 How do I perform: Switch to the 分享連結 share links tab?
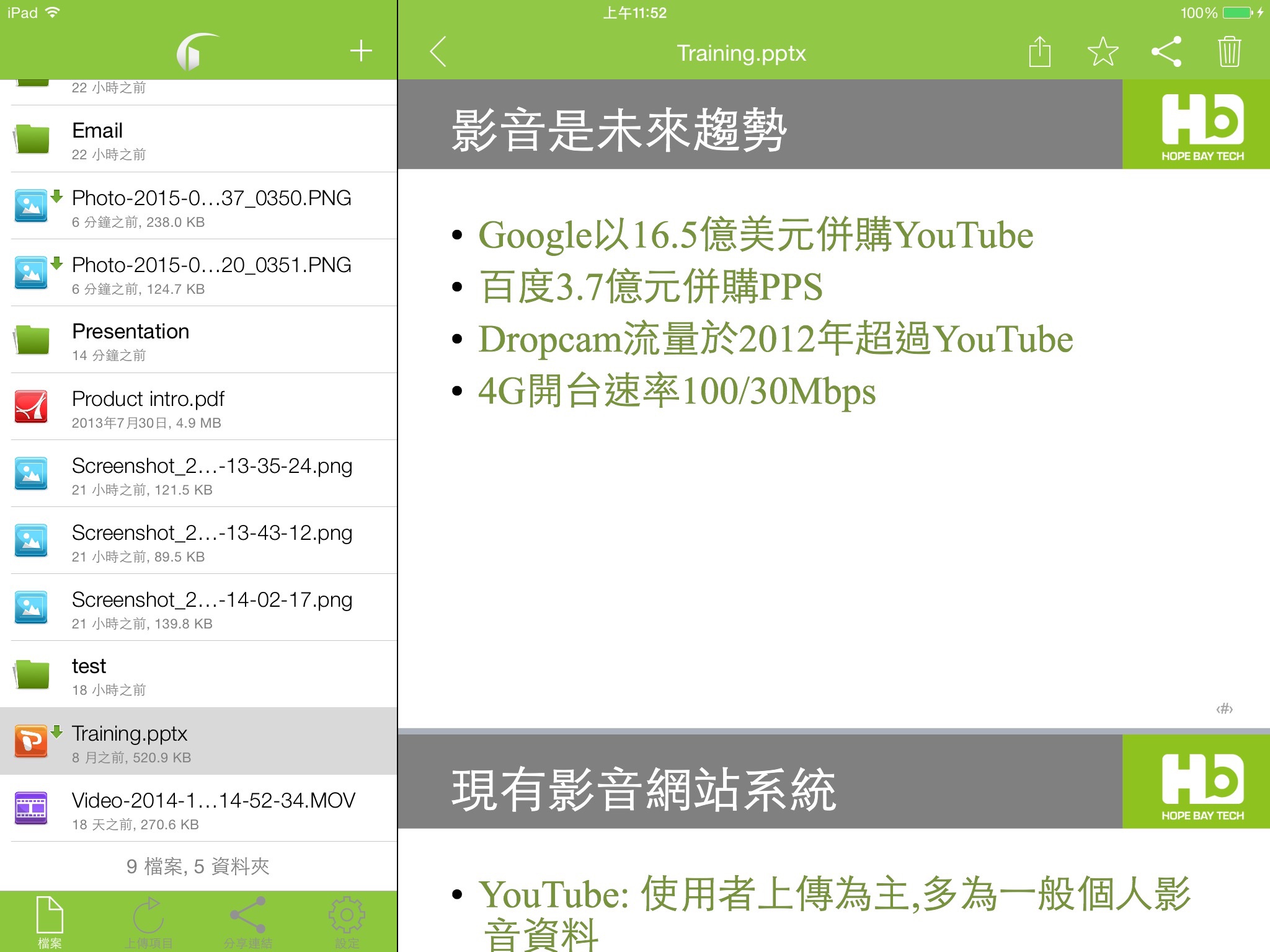[248, 922]
